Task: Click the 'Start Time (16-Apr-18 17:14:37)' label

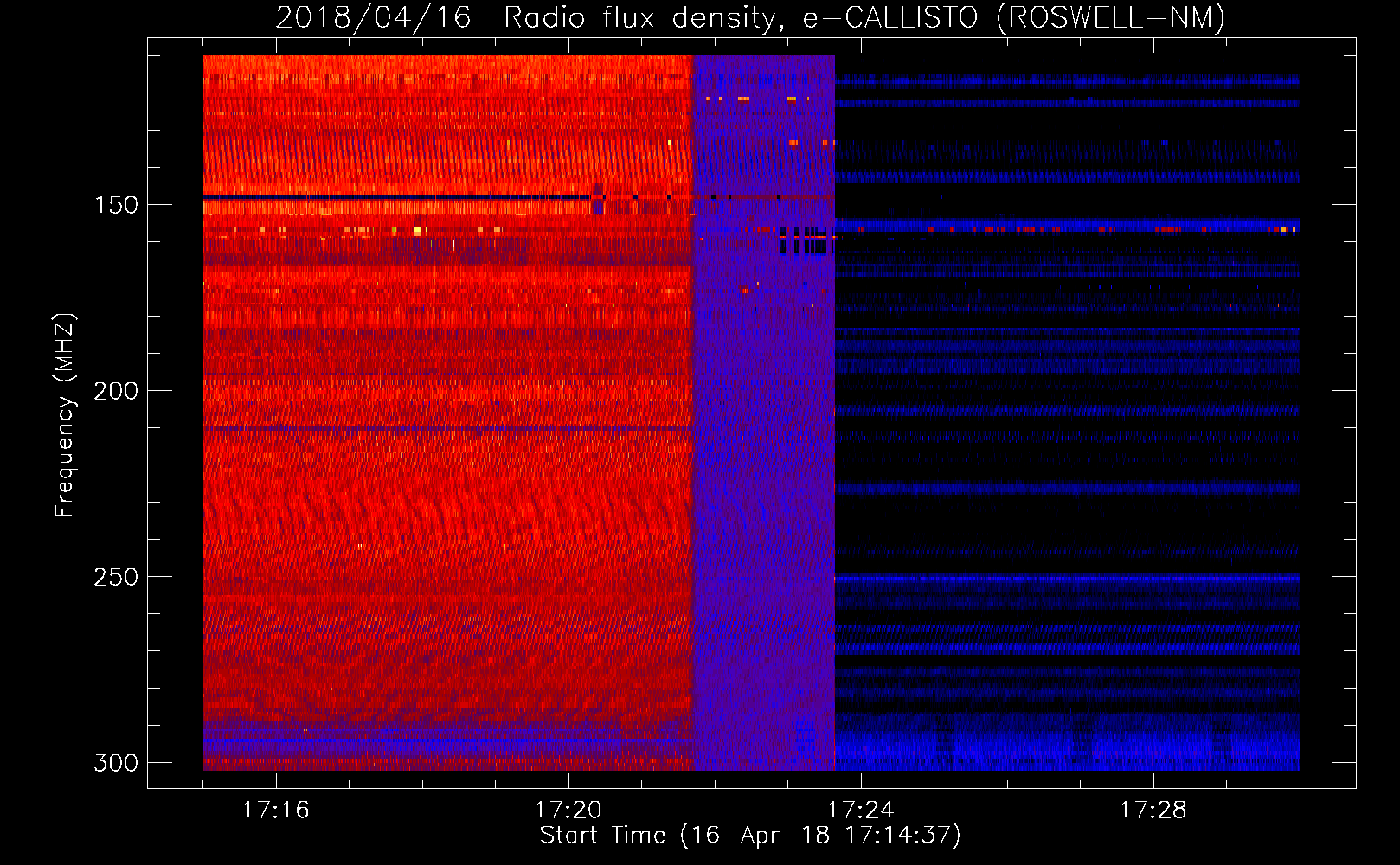Action: [x=750, y=836]
